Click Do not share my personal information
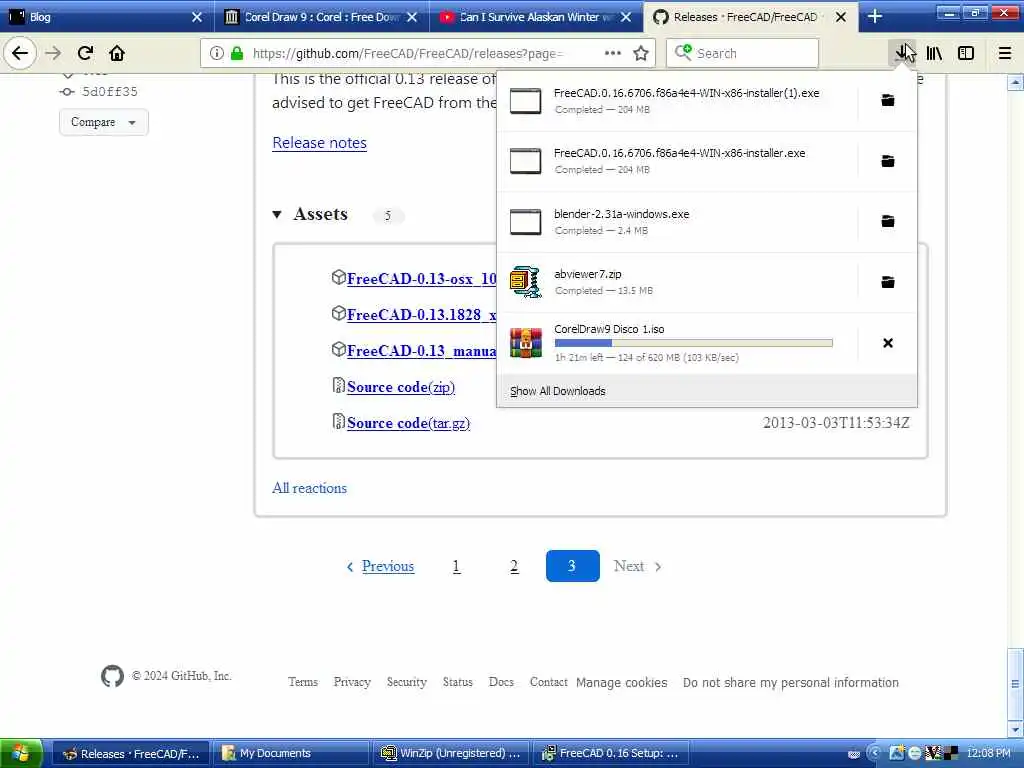This screenshot has width=1024, height=768. tap(791, 682)
